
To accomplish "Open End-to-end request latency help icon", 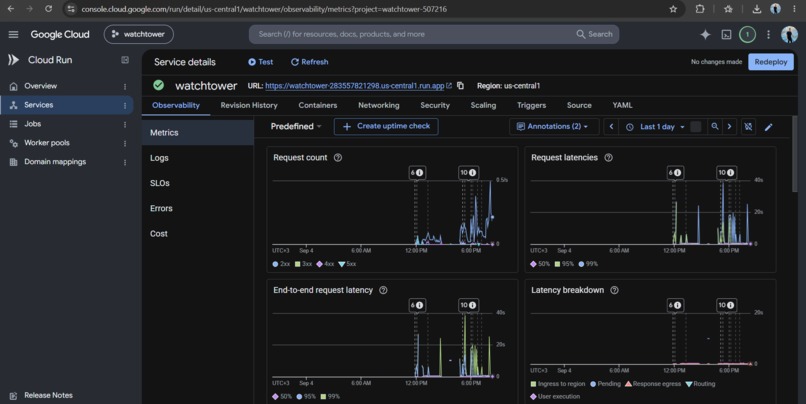I will [383, 290].
